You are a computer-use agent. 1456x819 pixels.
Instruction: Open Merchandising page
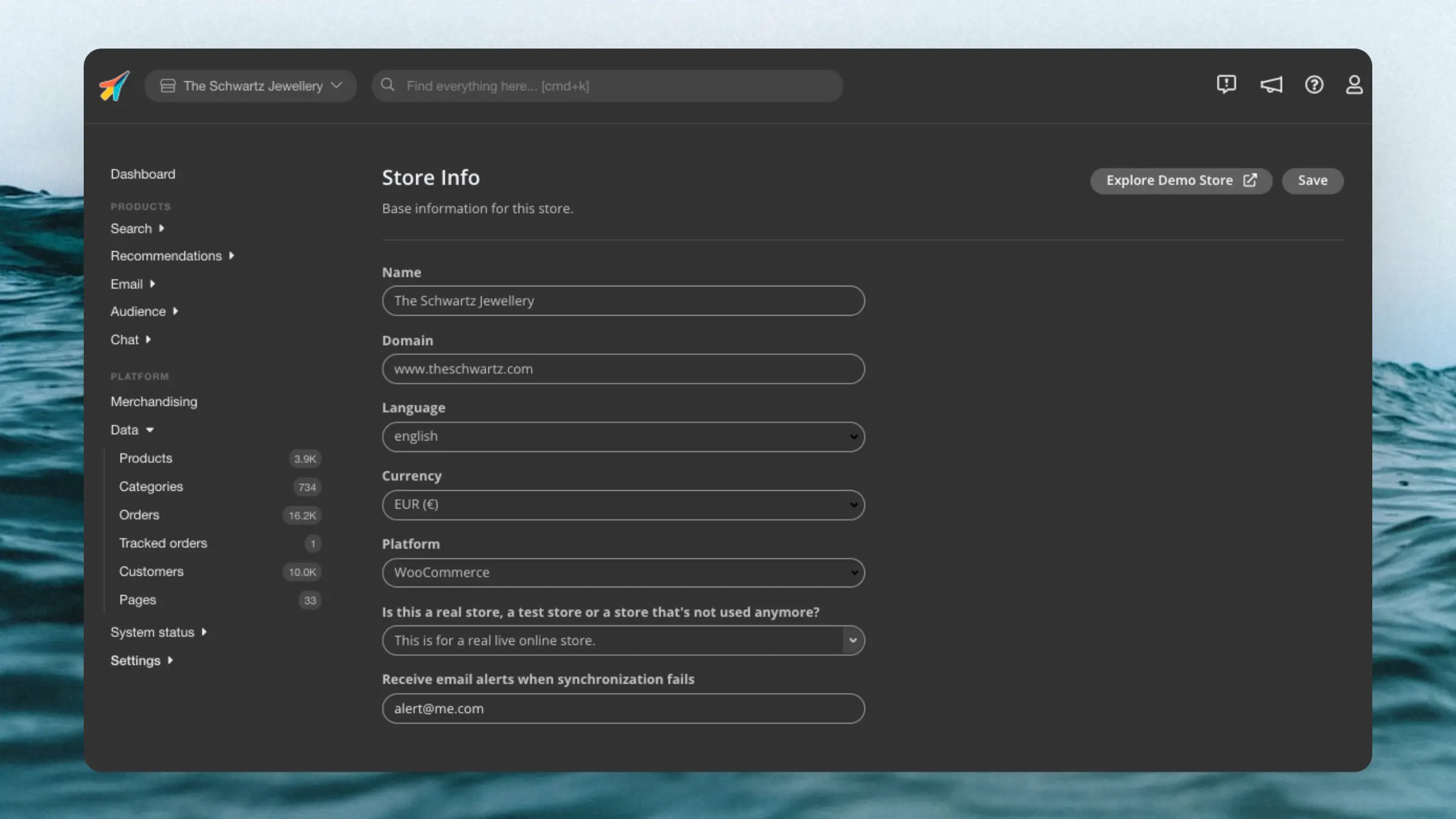point(153,402)
